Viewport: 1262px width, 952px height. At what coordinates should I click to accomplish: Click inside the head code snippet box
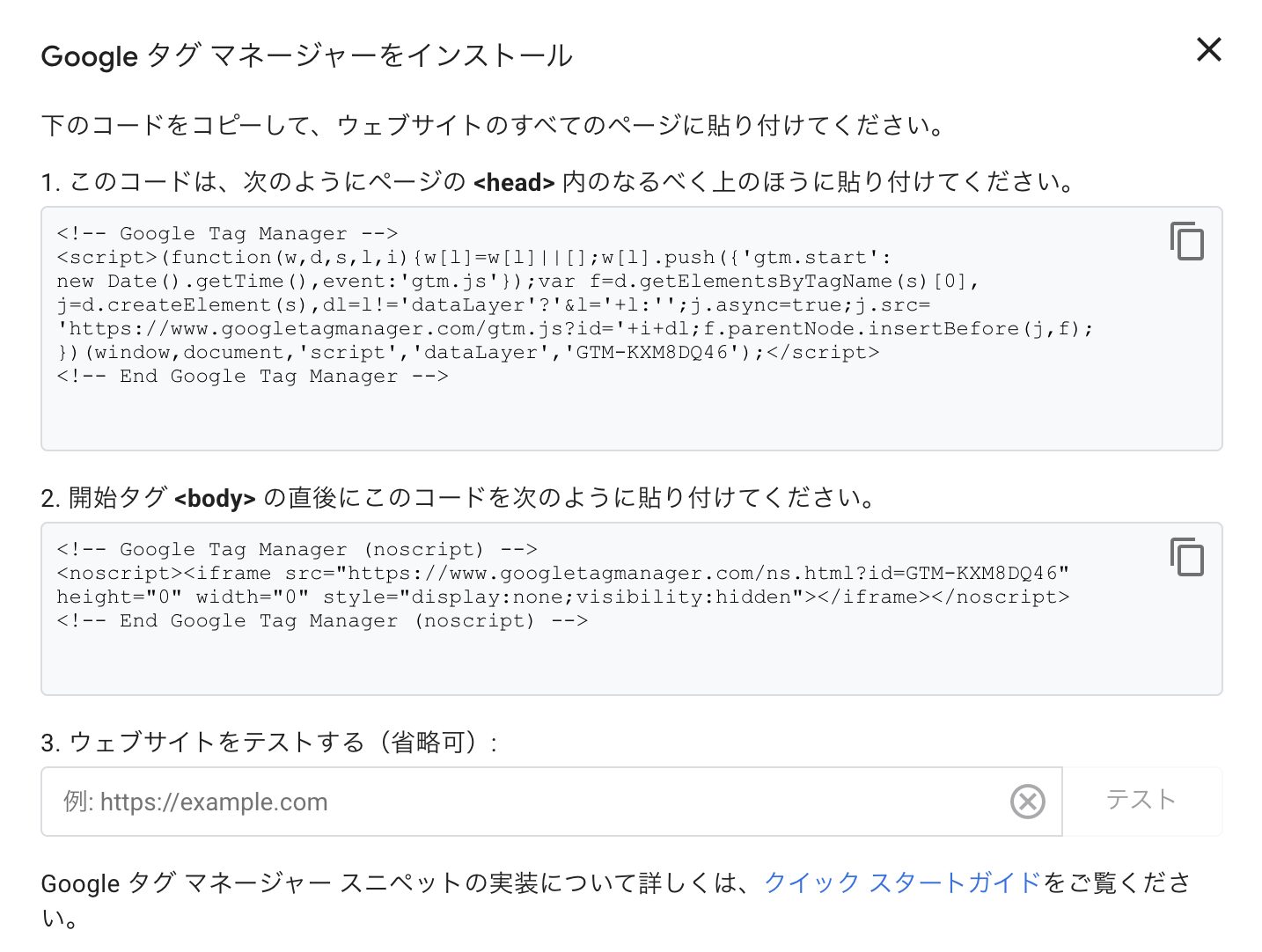pos(616,414)
